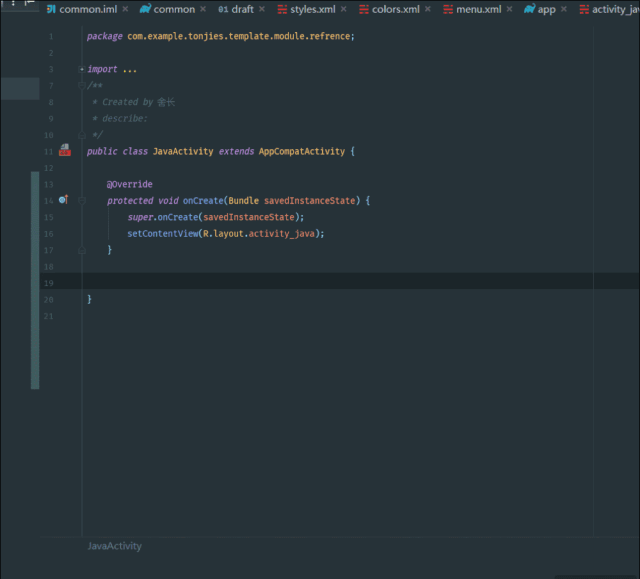The height and width of the screenshot is (579, 640).
Task: Click the setContentView call
Action: (163, 234)
